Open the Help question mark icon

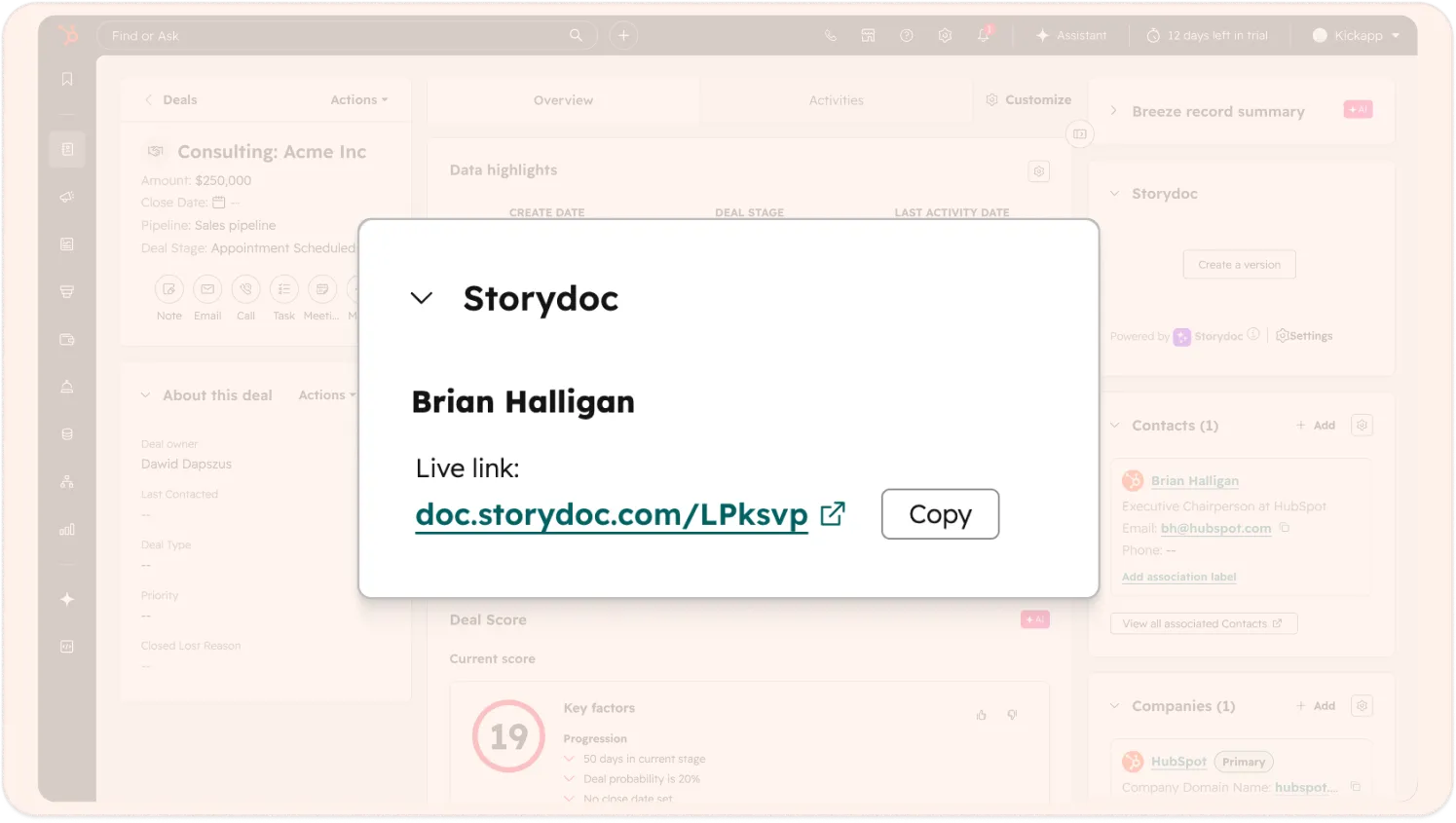click(x=906, y=35)
